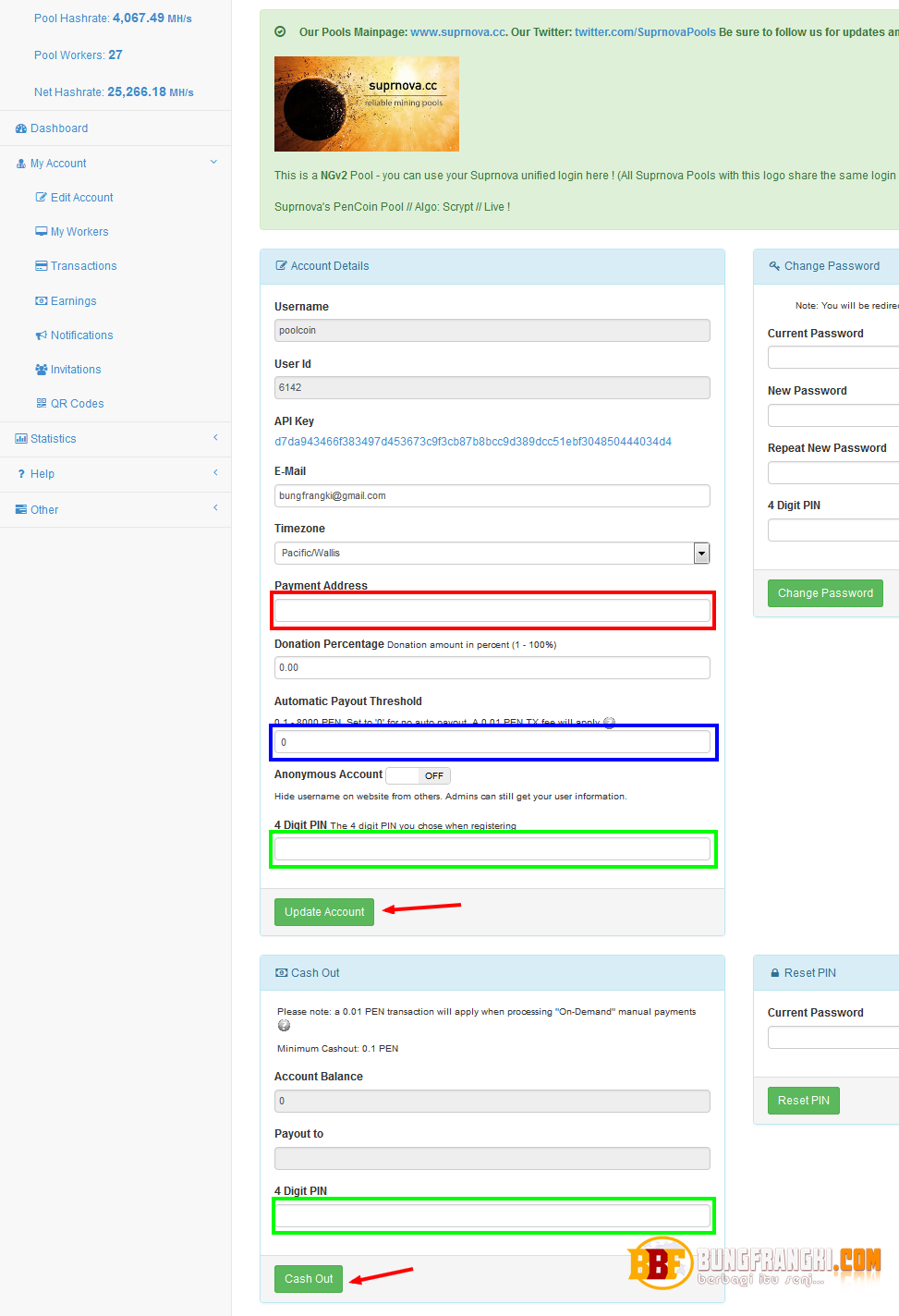The image size is (899, 1316).
Task: Open Dashboard from the sidebar
Action: tap(59, 128)
